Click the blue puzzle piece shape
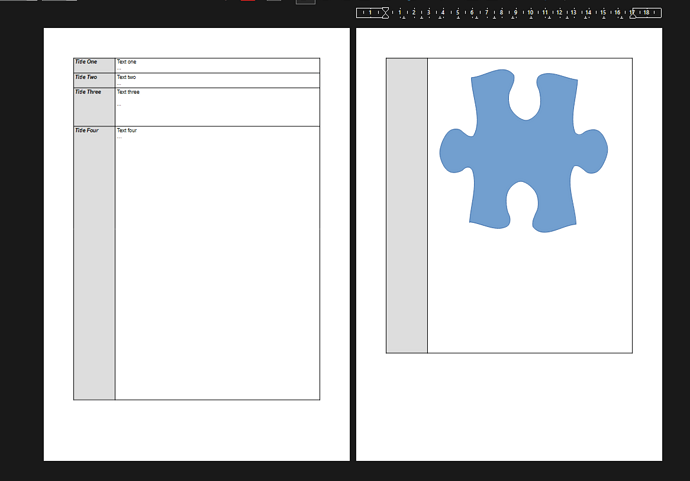The image size is (690, 481). coord(523,150)
